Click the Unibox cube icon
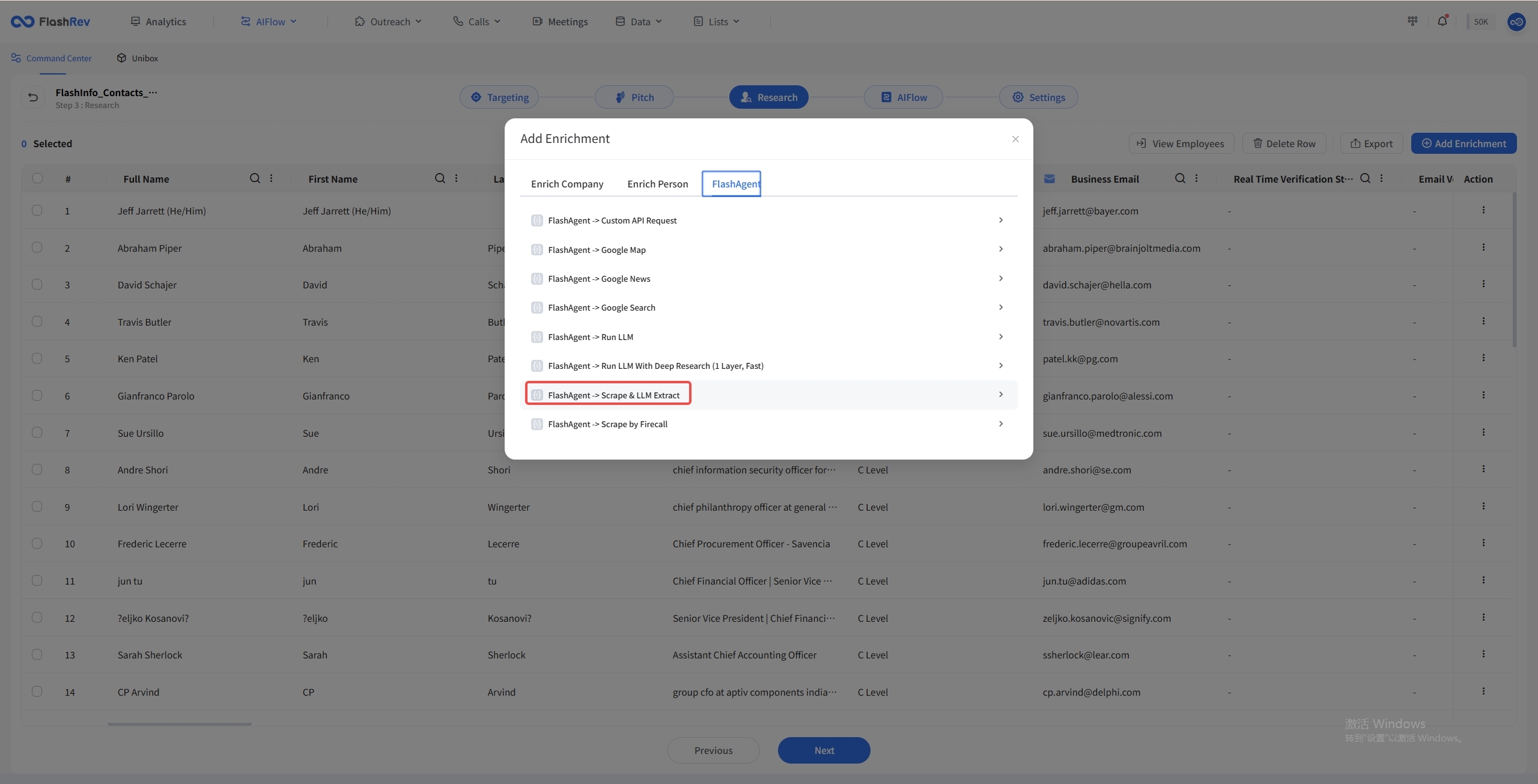The width and height of the screenshot is (1538, 784). tap(121, 58)
